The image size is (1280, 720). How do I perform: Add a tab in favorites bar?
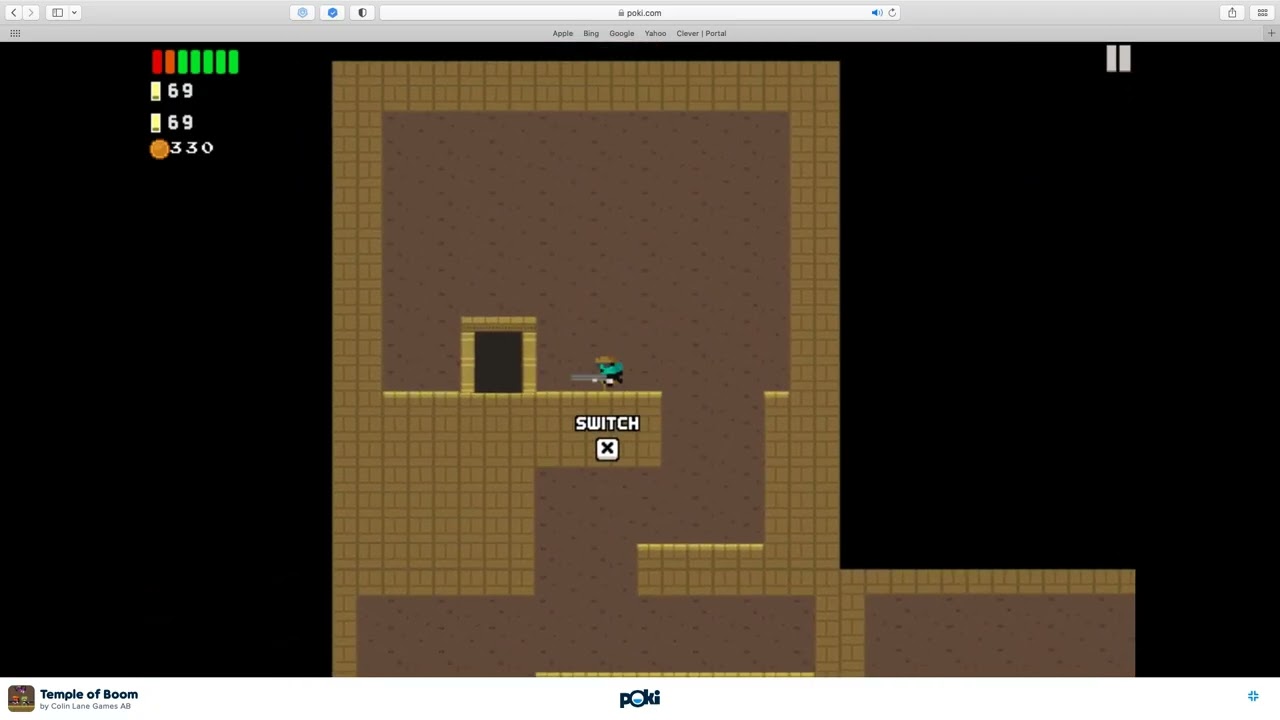1272,33
